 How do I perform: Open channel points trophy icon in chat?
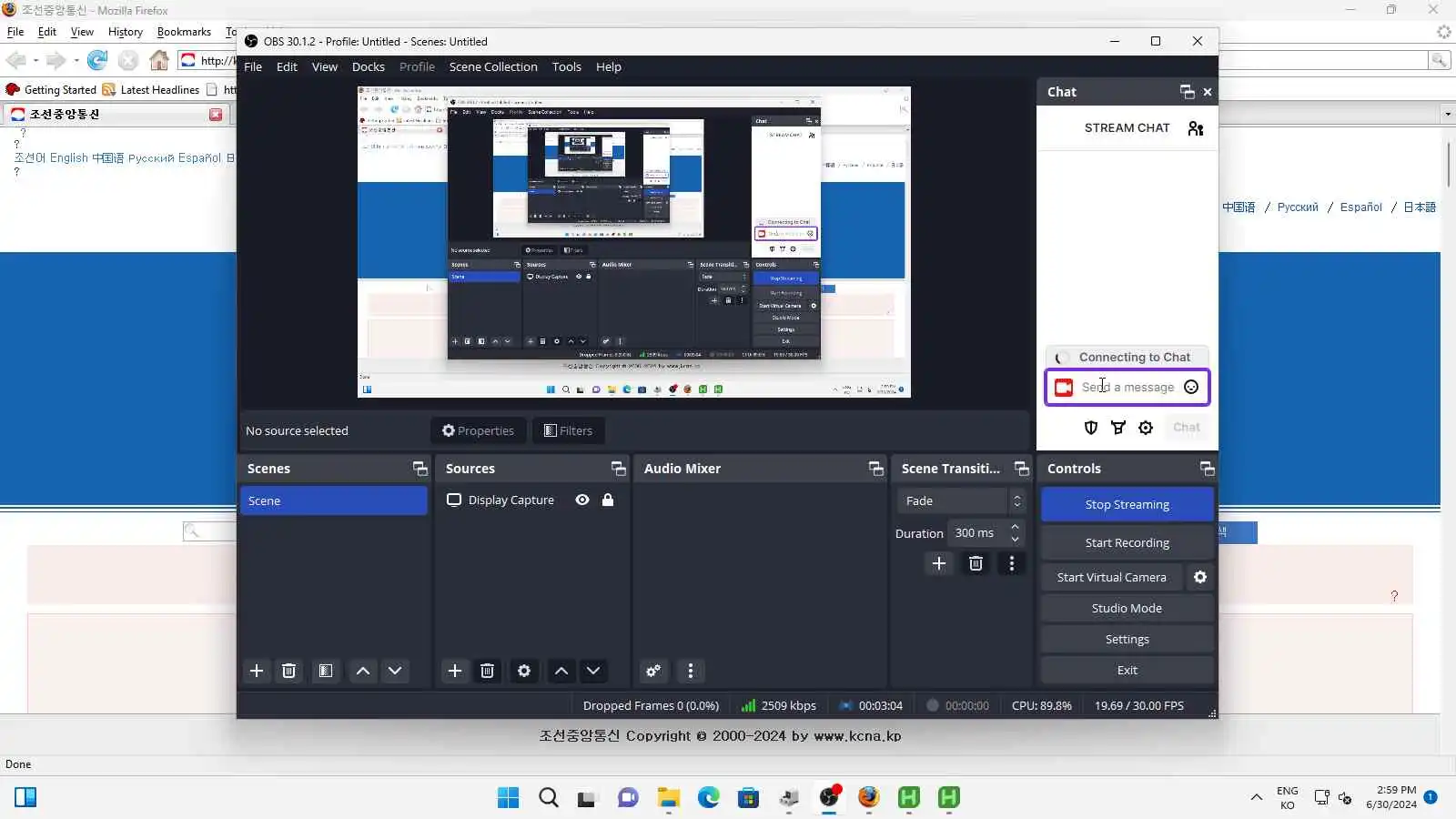[x=1118, y=427]
